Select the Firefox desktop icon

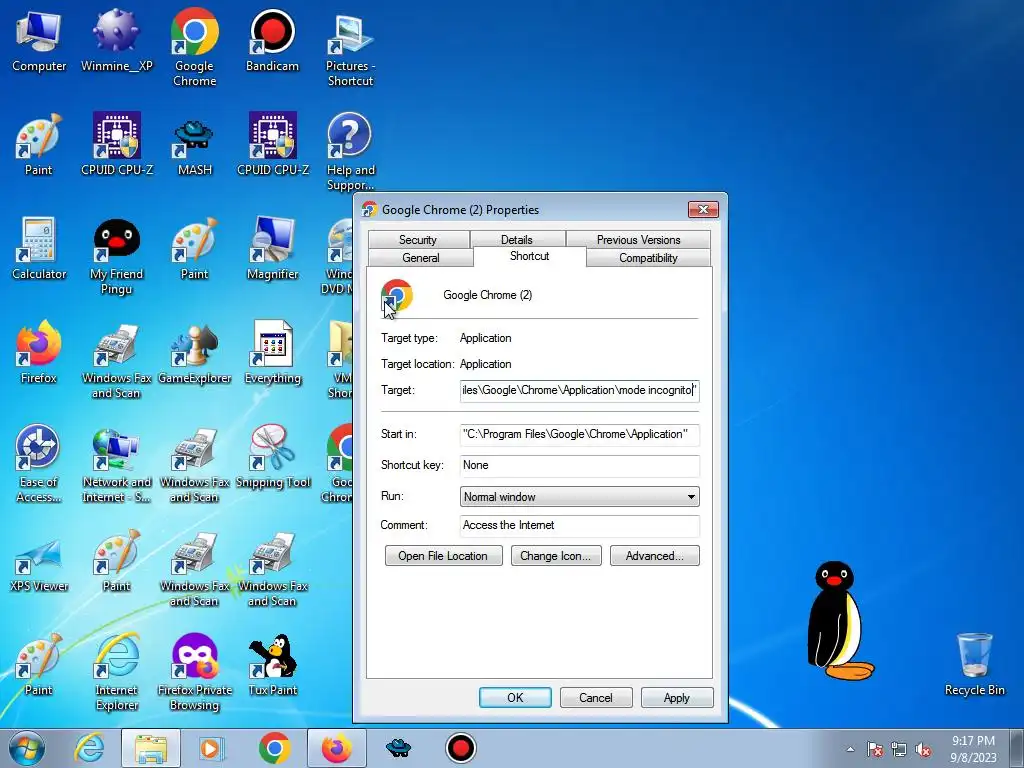click(x=39, y=353)
